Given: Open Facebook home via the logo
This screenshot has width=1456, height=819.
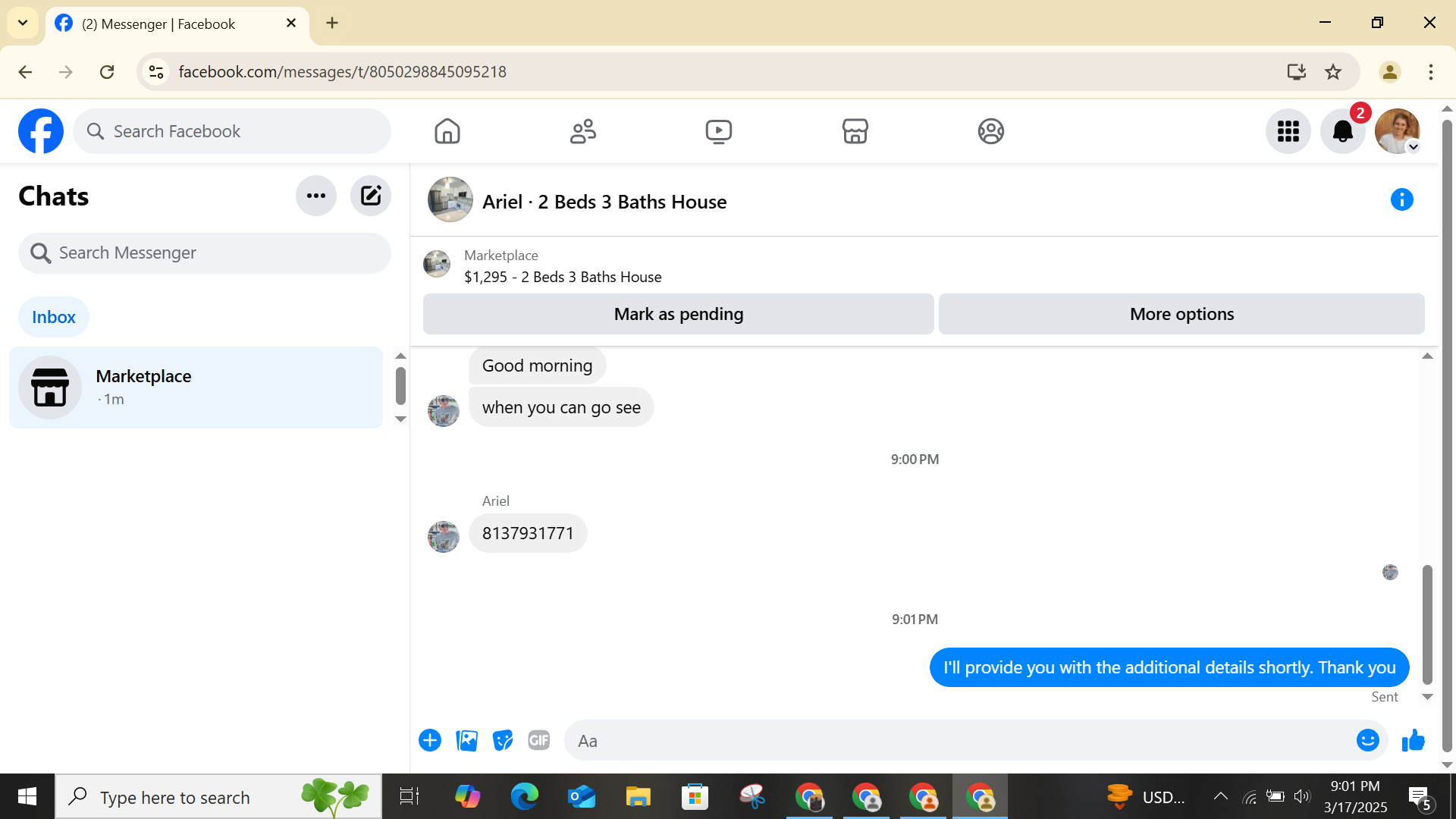Looking at the screenshot, I should tap(41, 131).
